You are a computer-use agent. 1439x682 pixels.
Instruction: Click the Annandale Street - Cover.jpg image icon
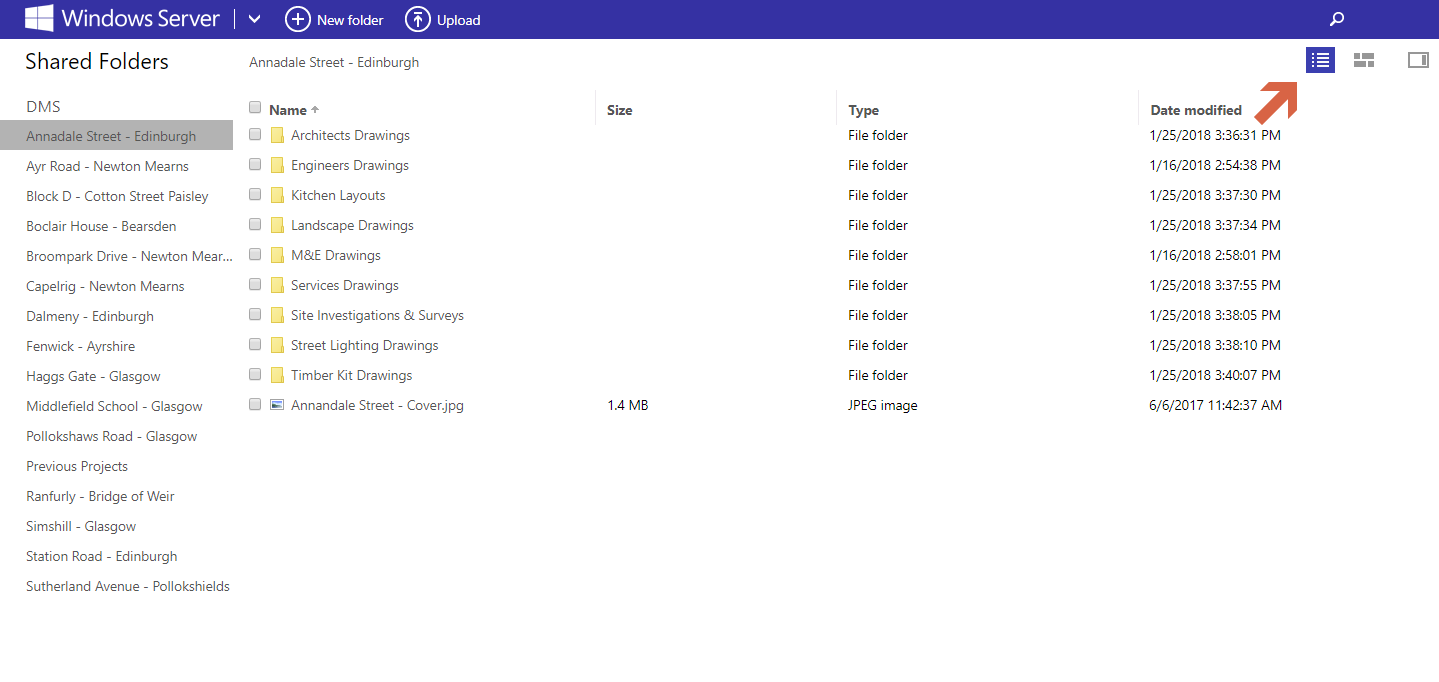(277, 405)
